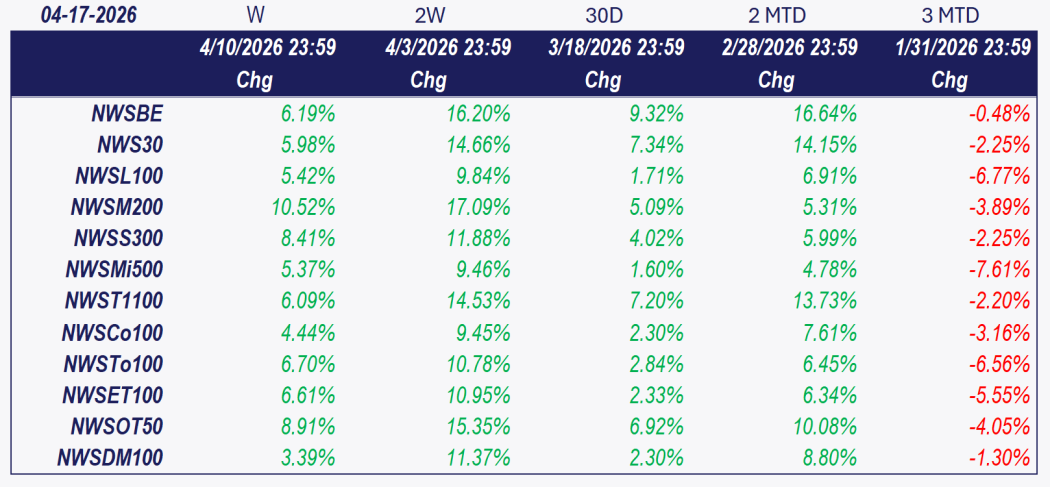Viewport: 1050px width, 487px height.
Task: Click the 3 MTD column header
Action: pos(949,15)
